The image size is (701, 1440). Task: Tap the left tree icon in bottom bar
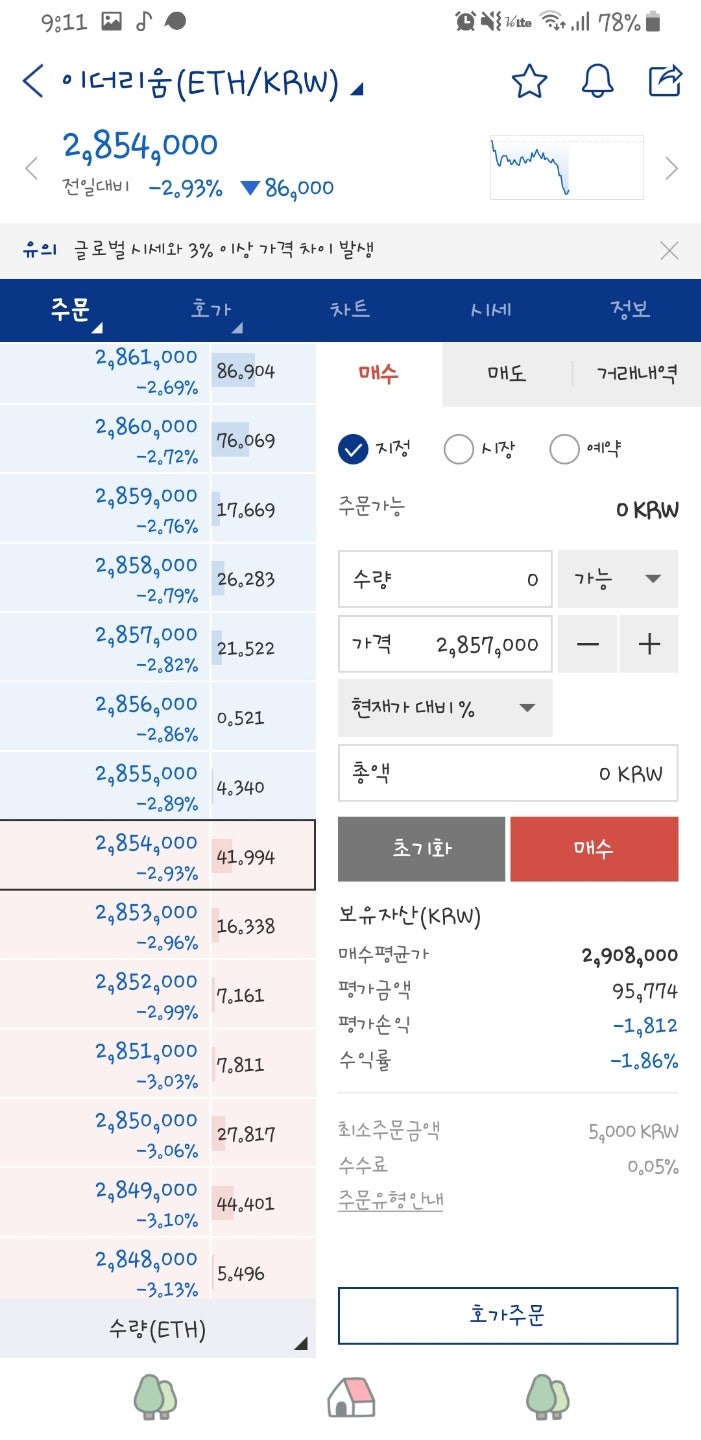point(155,1397)
